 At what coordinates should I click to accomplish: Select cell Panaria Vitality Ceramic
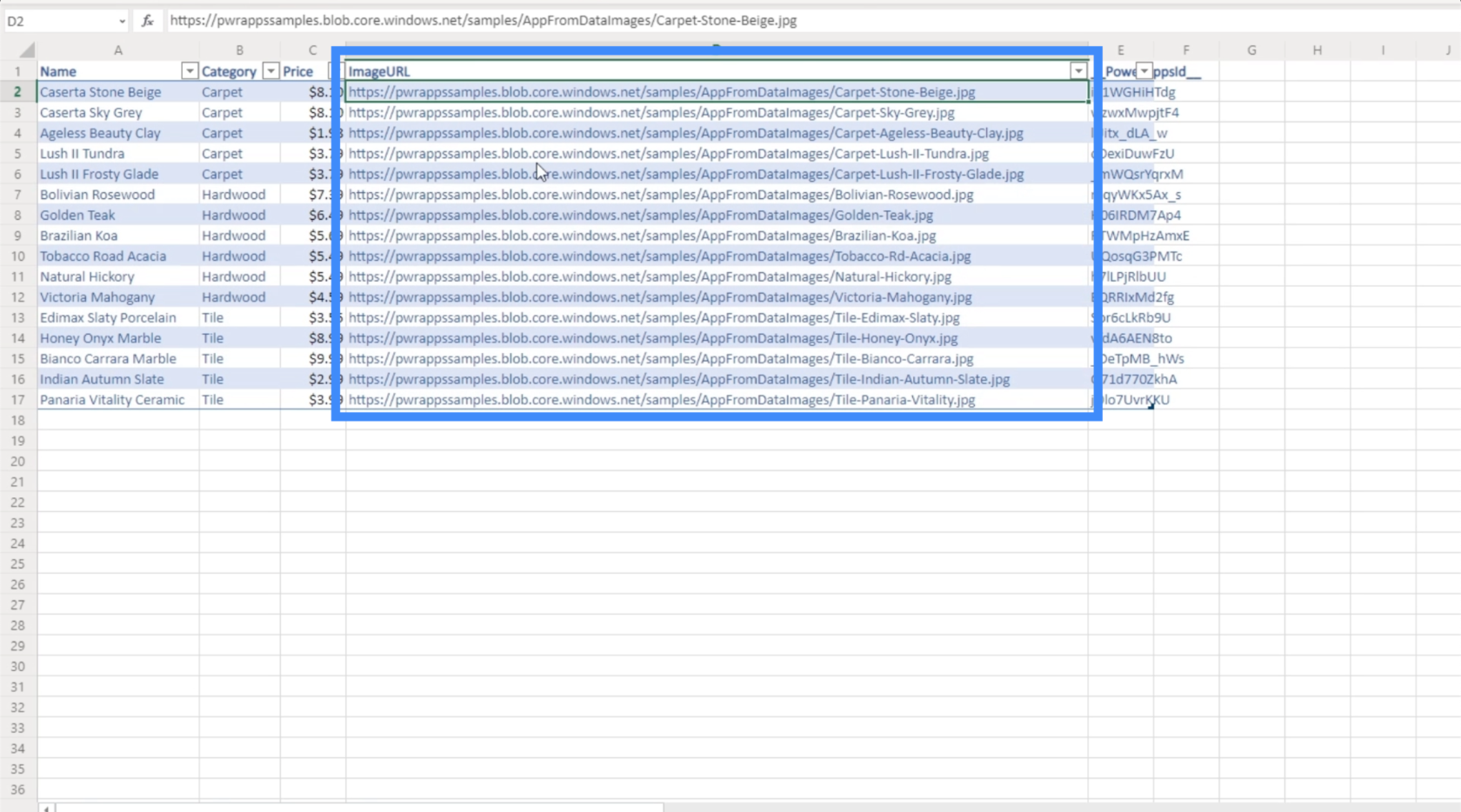click(x=118, y=400)
